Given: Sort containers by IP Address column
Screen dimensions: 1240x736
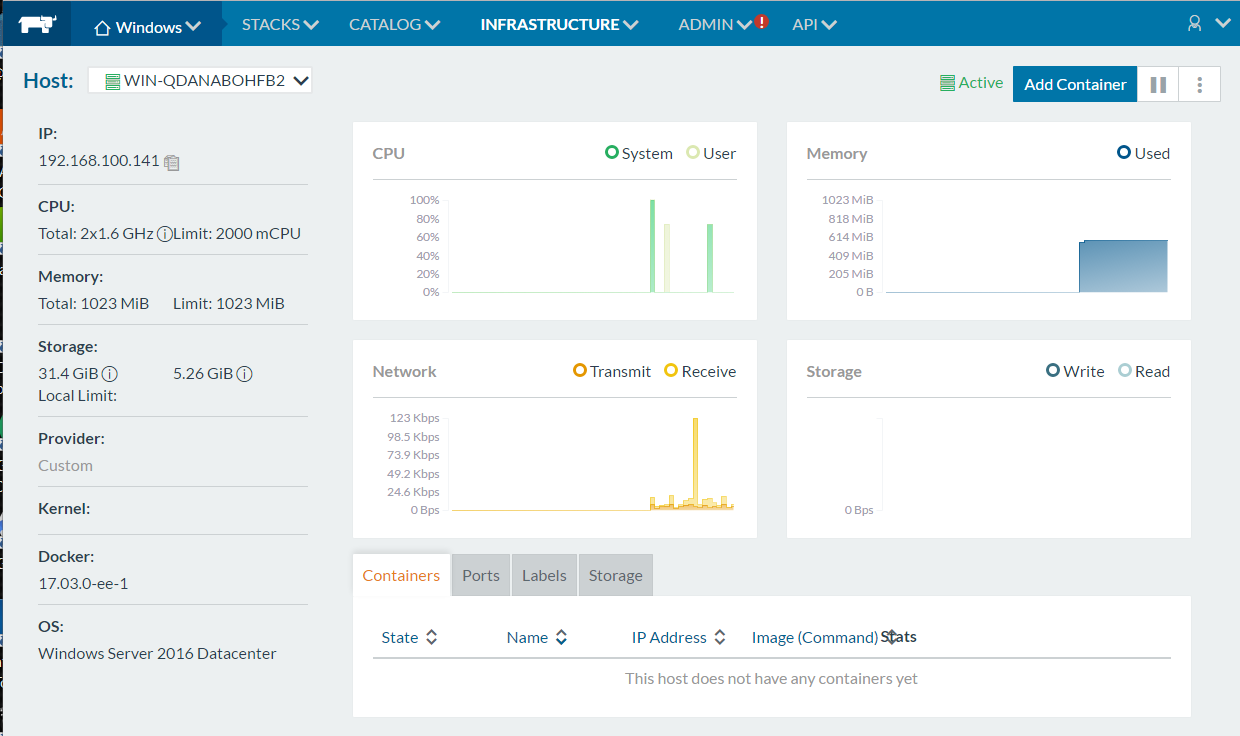Looking at the screenshot, I should (679, 638).
